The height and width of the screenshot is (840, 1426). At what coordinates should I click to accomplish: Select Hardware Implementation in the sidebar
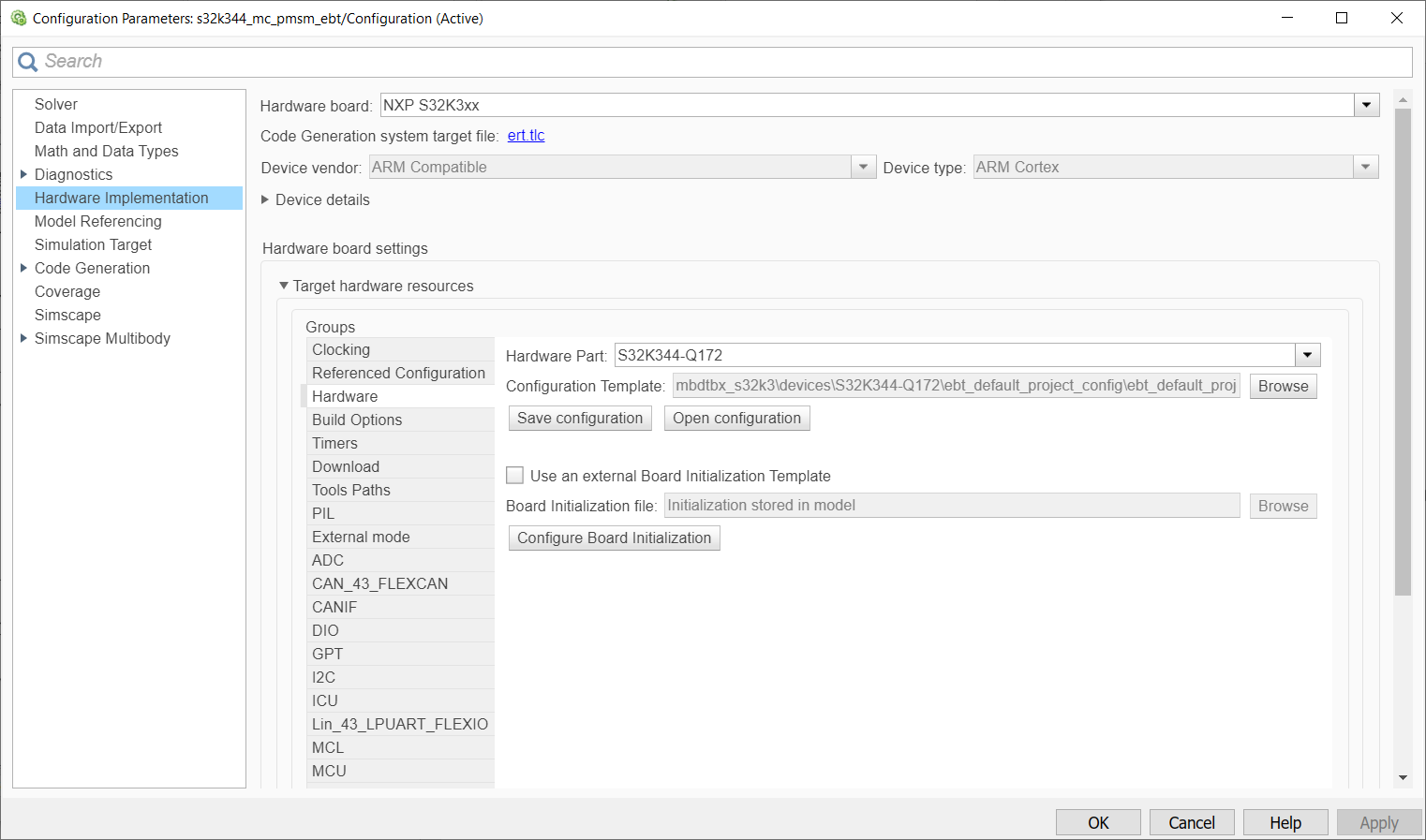tap(121, 198)
